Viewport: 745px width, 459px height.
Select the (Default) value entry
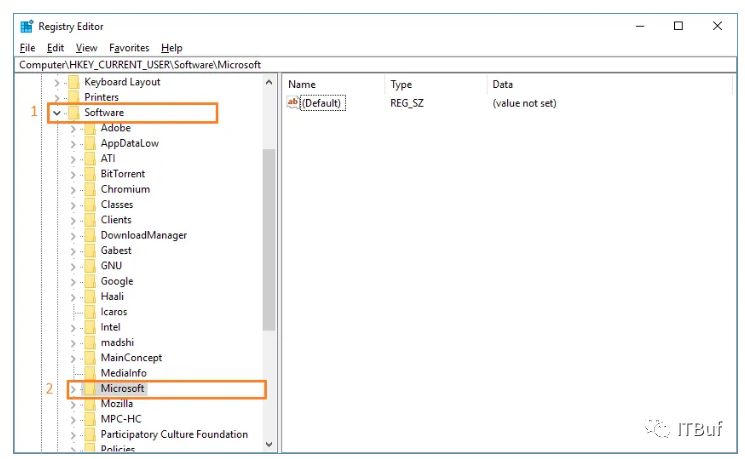323,103
